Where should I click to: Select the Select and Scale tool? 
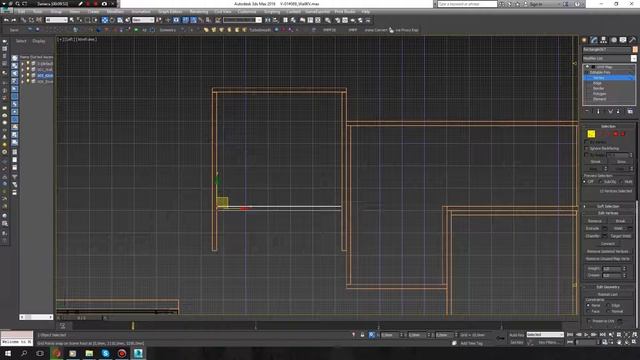coord(120,20)
